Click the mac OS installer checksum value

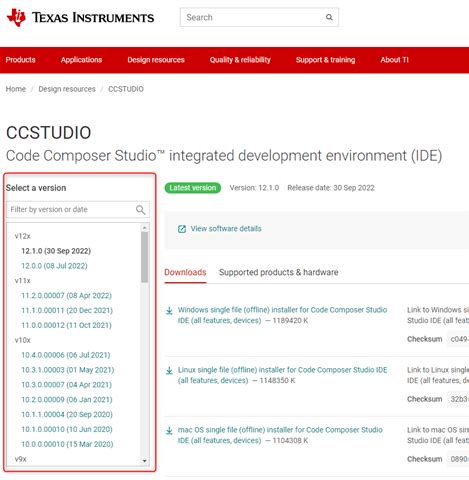pyautogui.click(x=458, y=459)
